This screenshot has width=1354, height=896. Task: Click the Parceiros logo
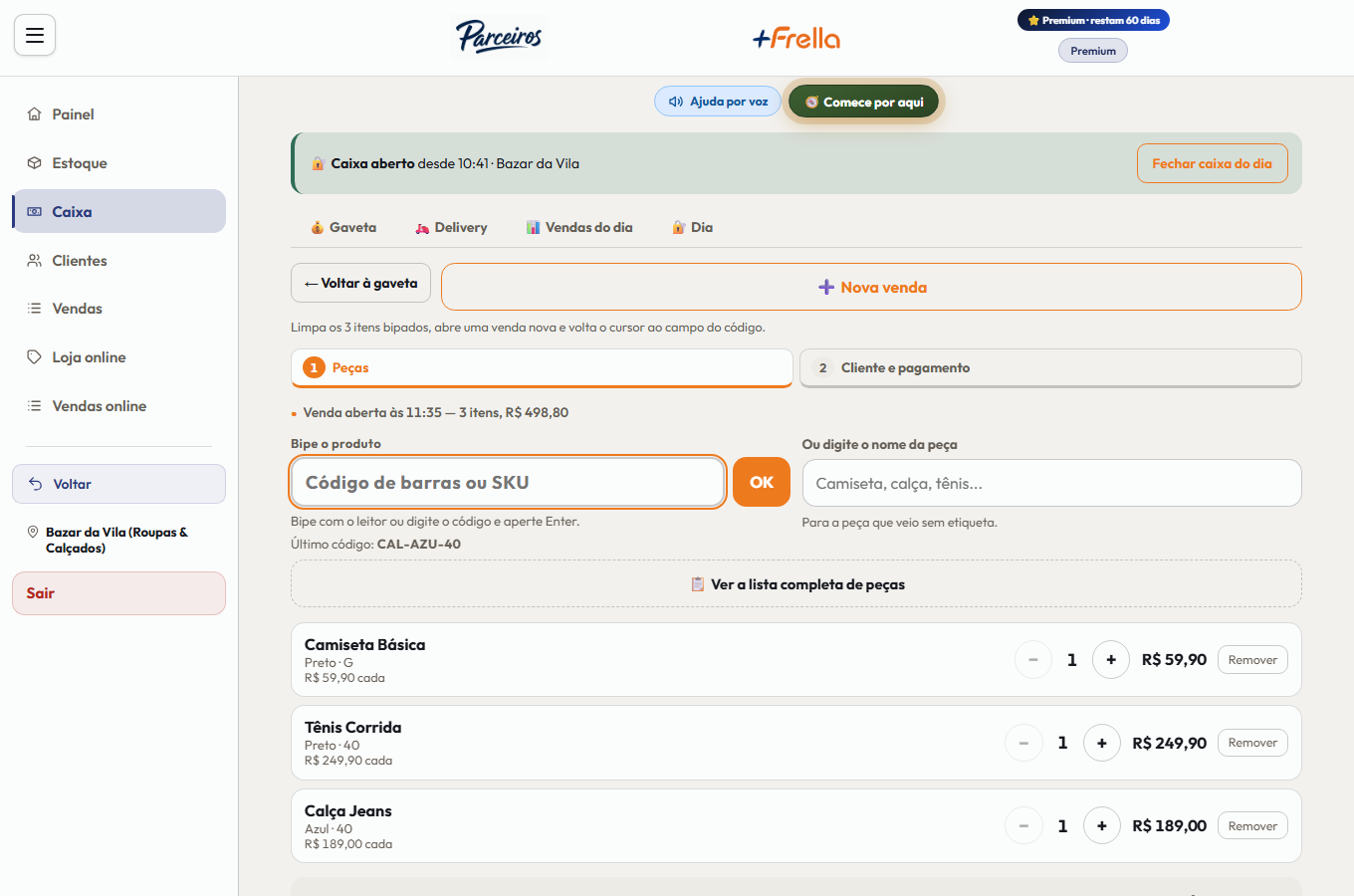coord(500,37)
